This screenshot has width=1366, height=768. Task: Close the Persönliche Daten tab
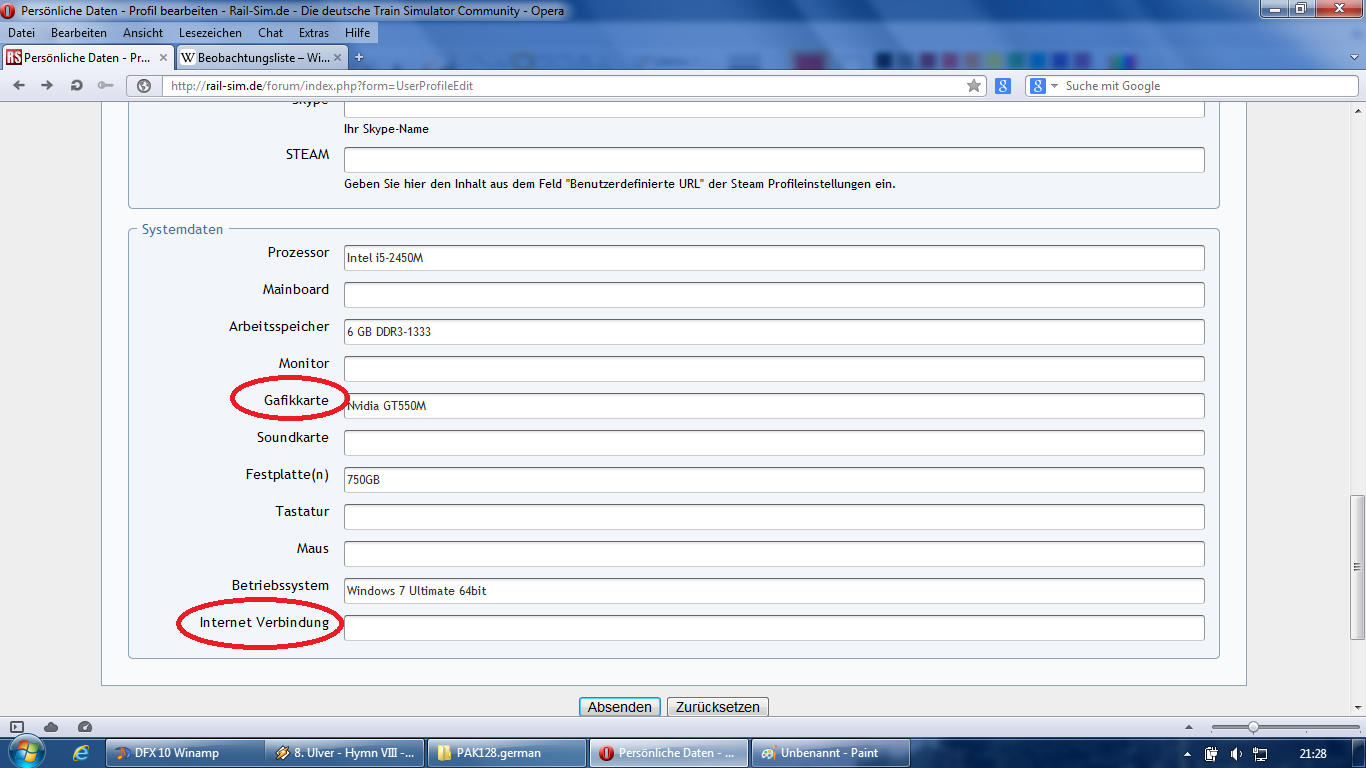[164, 58]
